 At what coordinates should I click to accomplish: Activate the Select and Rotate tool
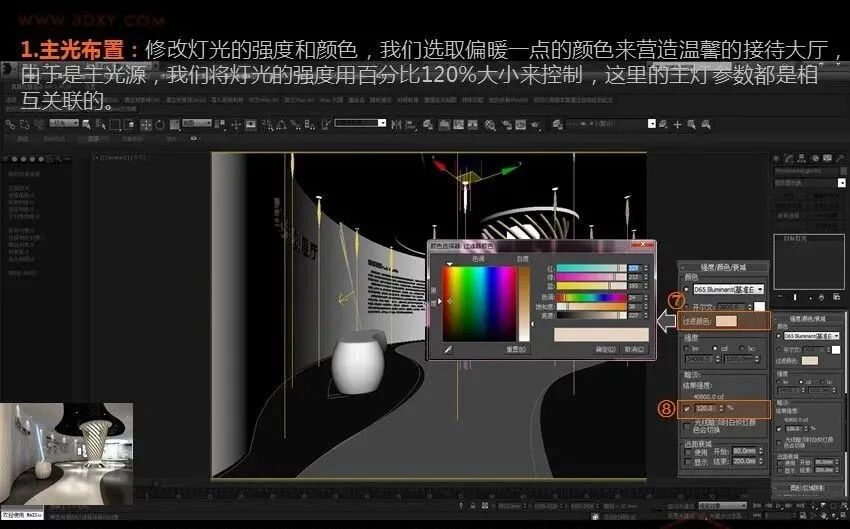(x=160, y=124)
